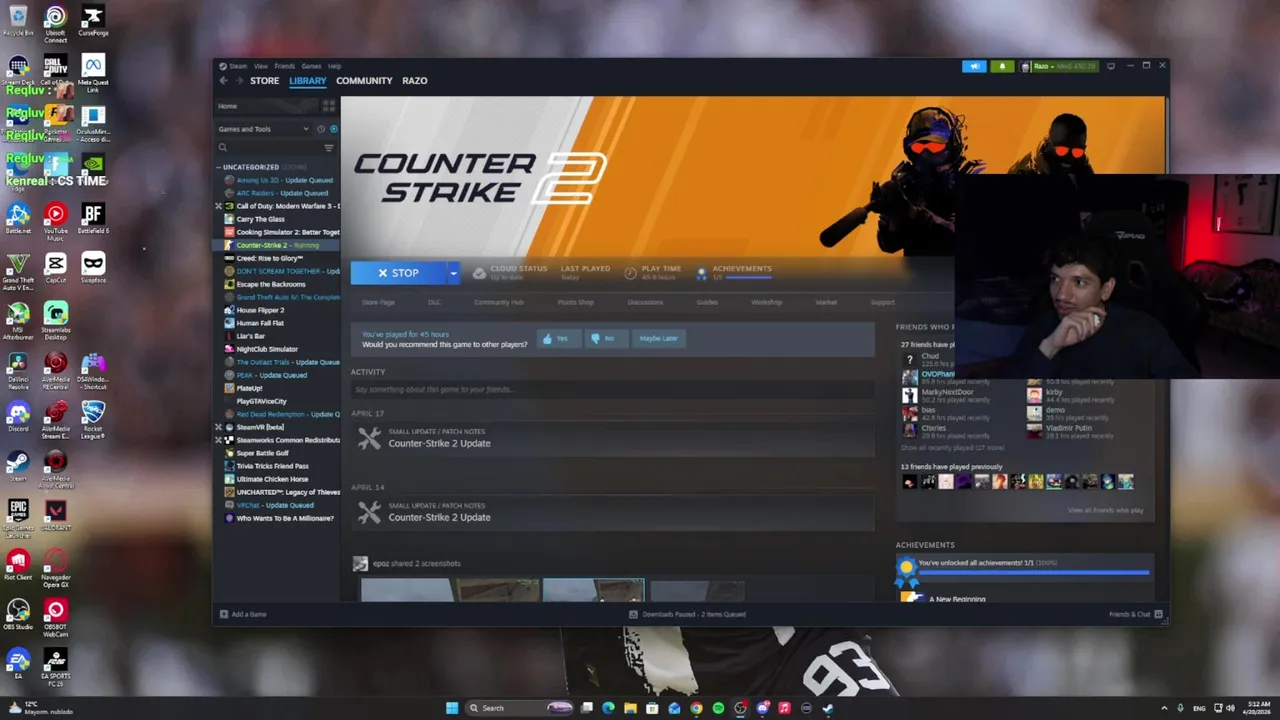1280x720 pixels.
Task: Open the Store Page link
Action: [x=378, y=302]
